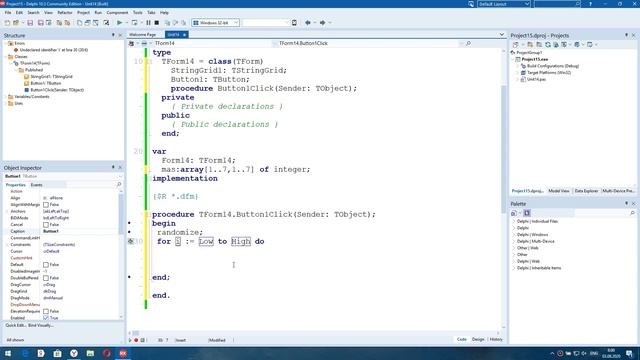Expand the Delphi | Windows palette category
Screen dimensions: 640x360
pyautogui.click(x=514, y=235)
